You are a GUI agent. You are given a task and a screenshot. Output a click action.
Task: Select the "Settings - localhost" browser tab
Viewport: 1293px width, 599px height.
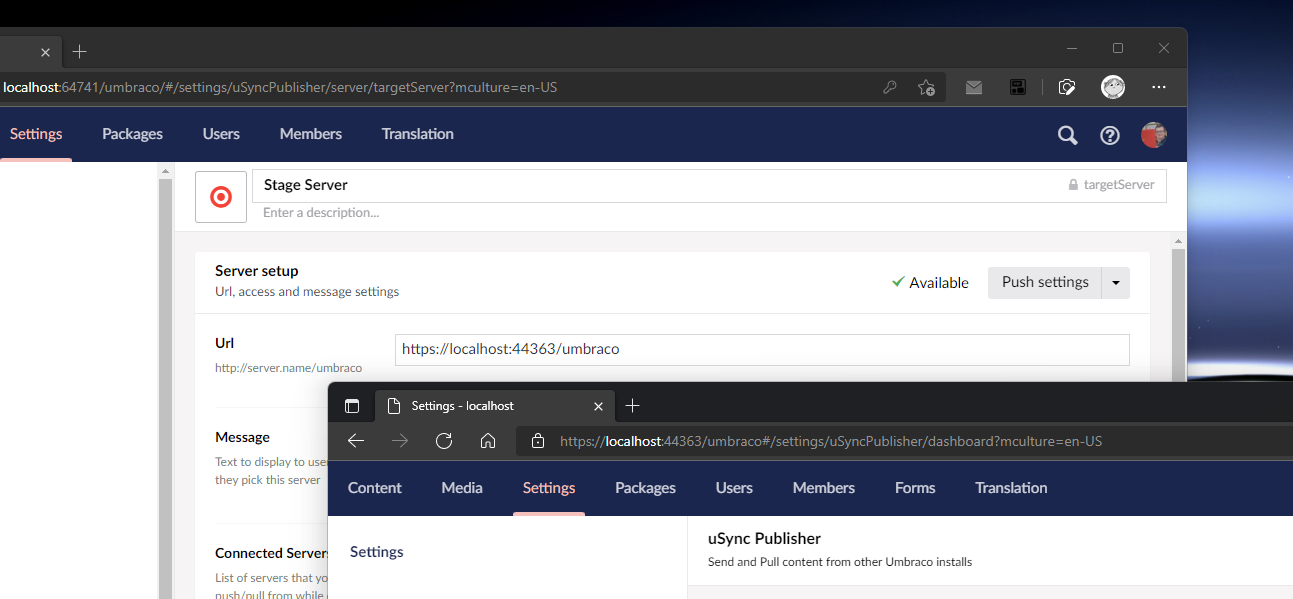pyautogui.click(x=495, y=406)
